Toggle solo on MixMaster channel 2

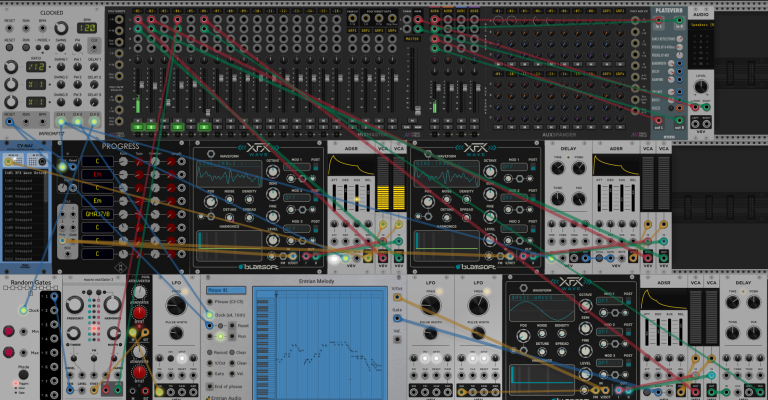[x=151, y=127]
